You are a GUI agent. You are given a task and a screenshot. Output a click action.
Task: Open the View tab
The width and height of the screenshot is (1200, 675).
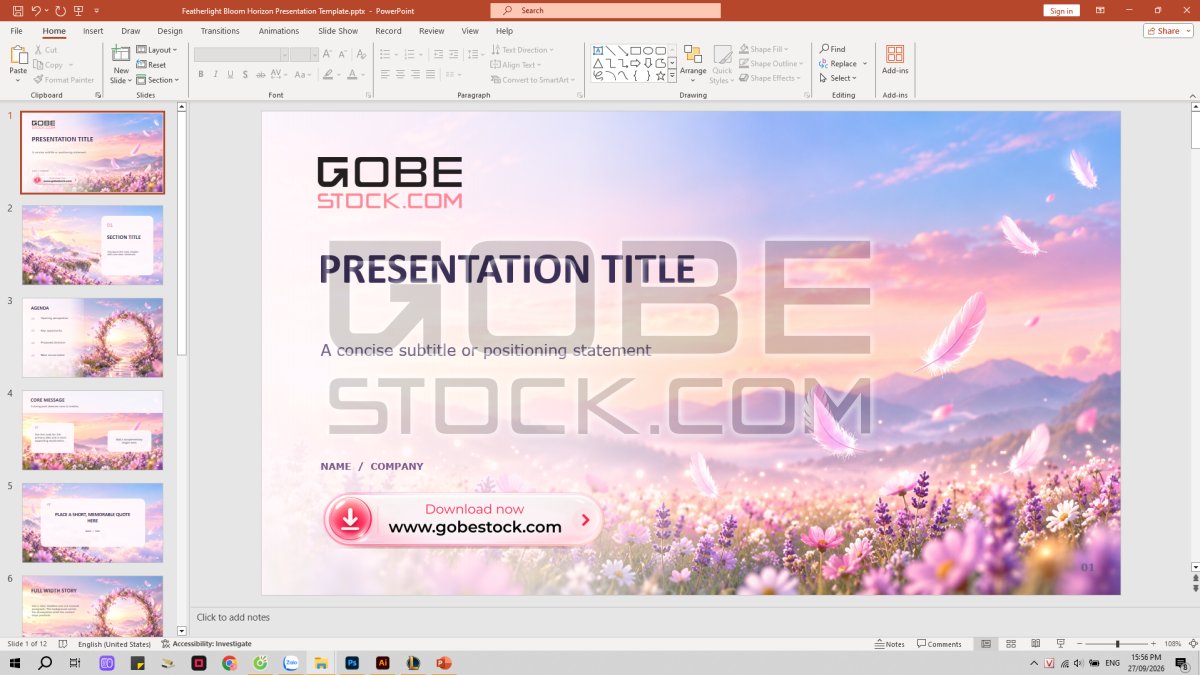[x=470, y=31]
